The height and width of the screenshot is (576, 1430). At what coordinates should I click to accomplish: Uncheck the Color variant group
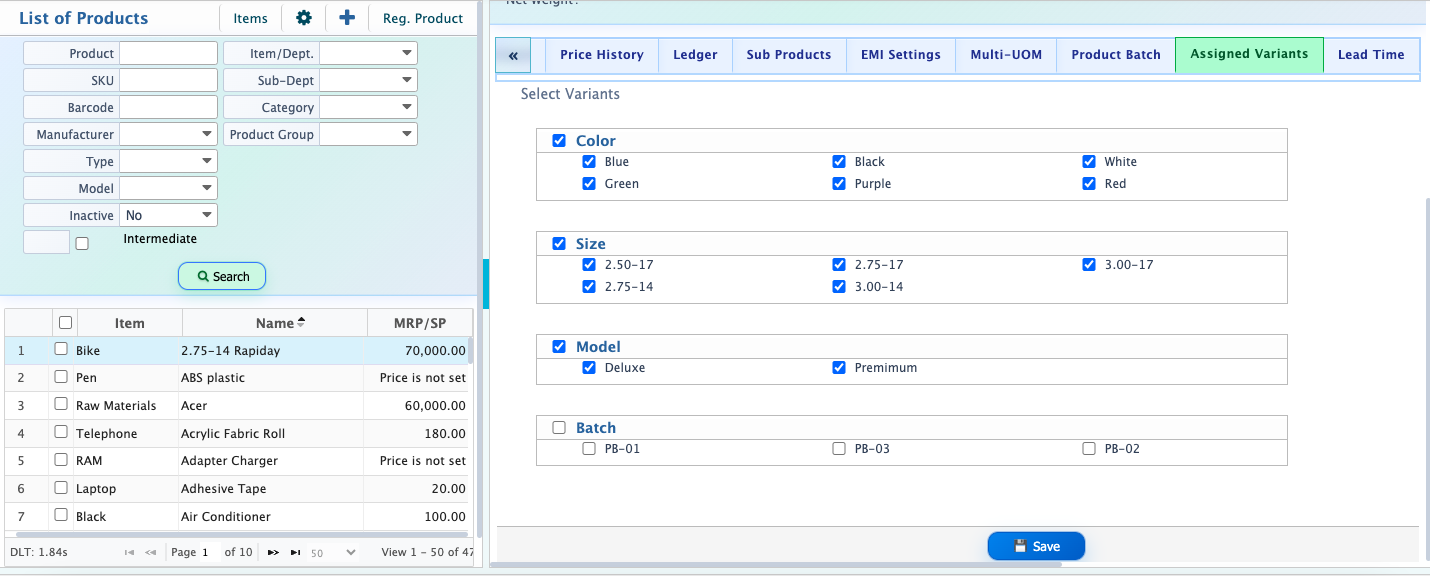coord(559,141)
